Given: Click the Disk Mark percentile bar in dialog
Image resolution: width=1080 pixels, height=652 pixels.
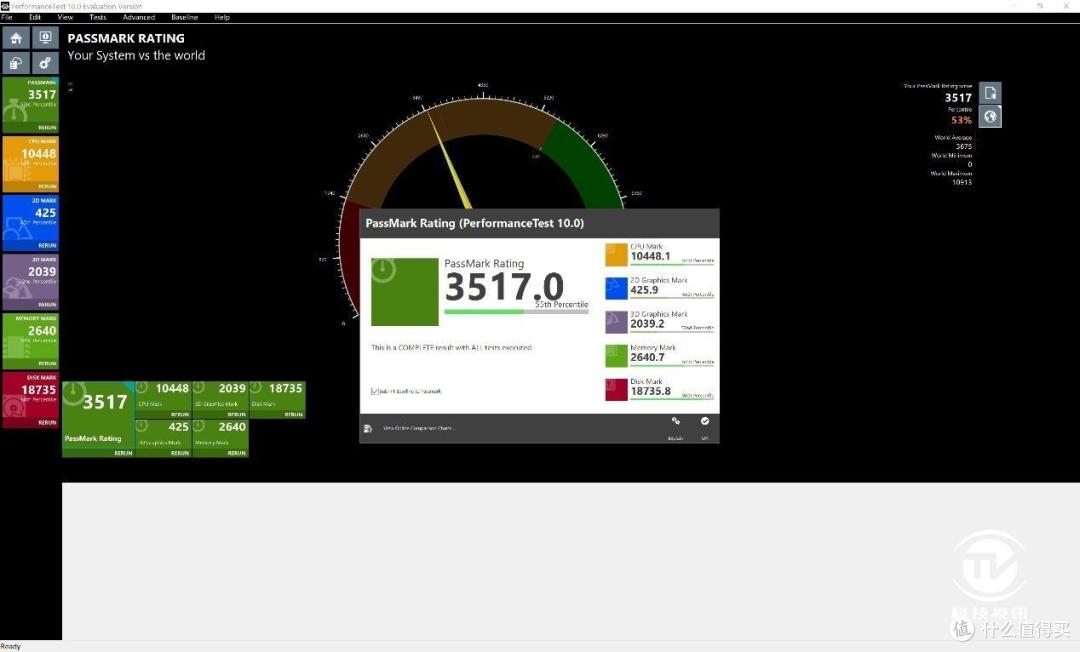Looking at the screenshot, I should pyautogui.click(x=672, y=400).
